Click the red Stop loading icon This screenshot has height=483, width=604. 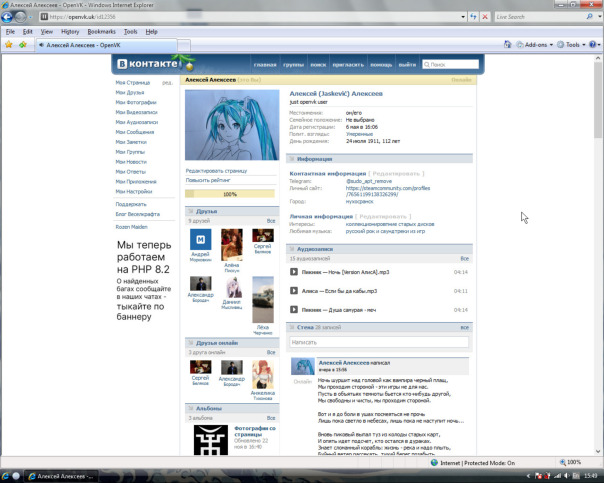(x=485, y=17)
